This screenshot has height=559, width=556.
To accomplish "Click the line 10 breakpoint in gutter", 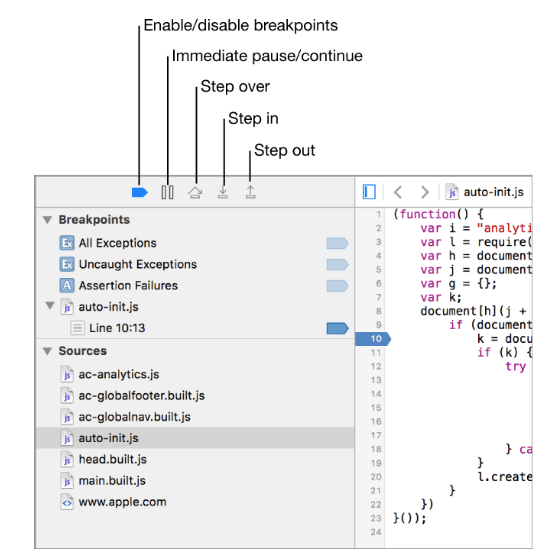I will [x=373, y=339].
